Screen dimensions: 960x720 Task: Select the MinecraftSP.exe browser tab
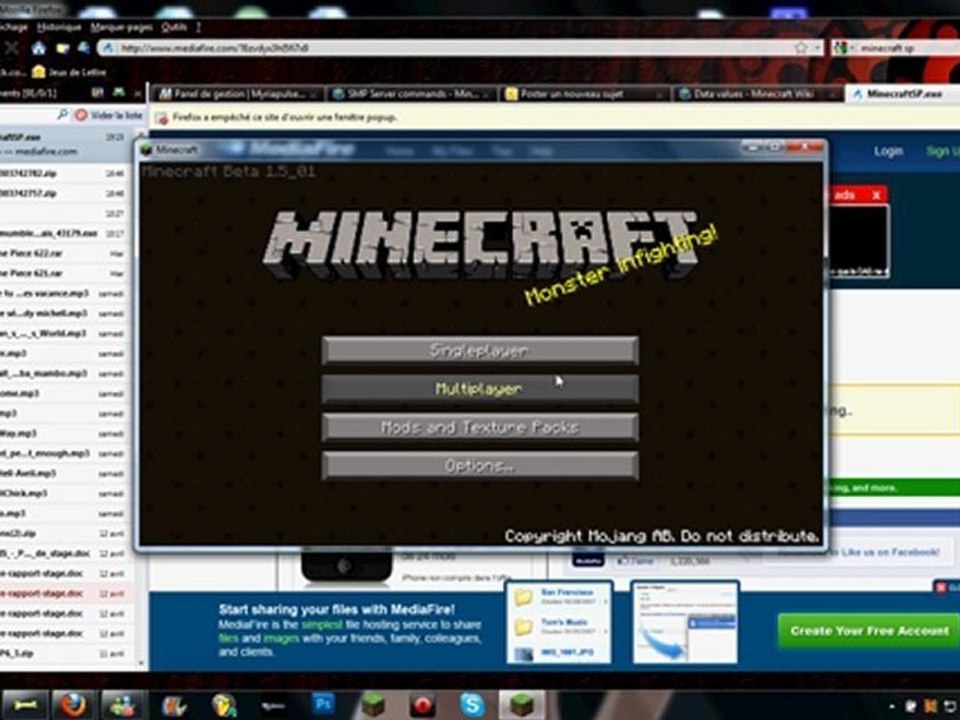pyautogui.click(x=902, y=94)
